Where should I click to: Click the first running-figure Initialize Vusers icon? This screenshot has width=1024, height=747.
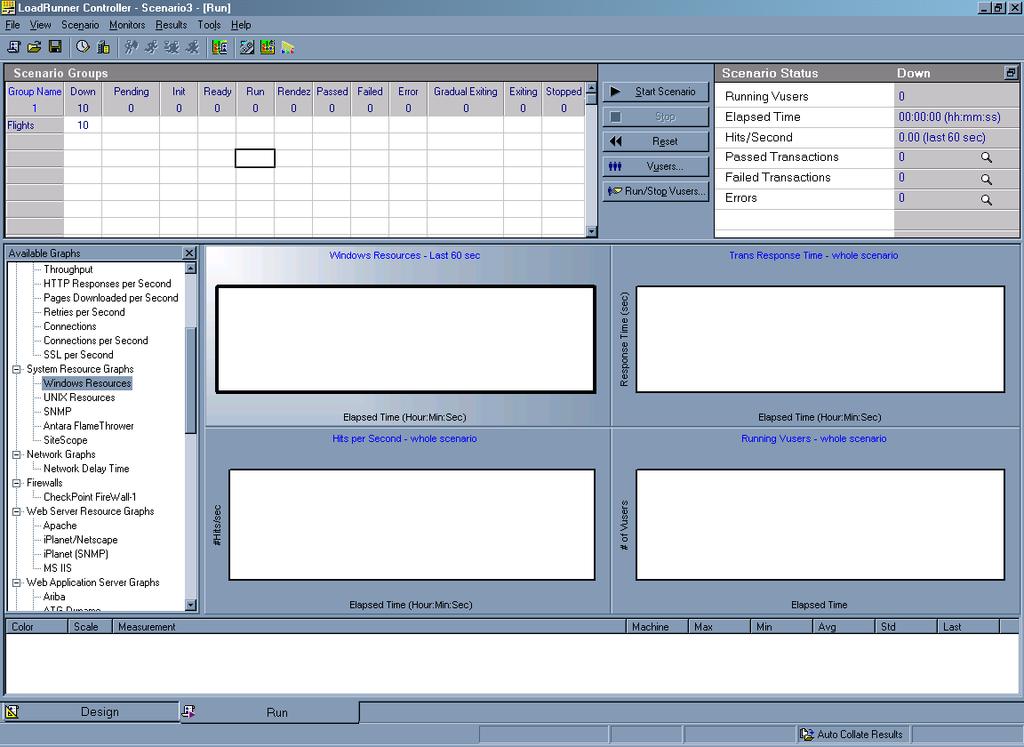tap(131, 47)
